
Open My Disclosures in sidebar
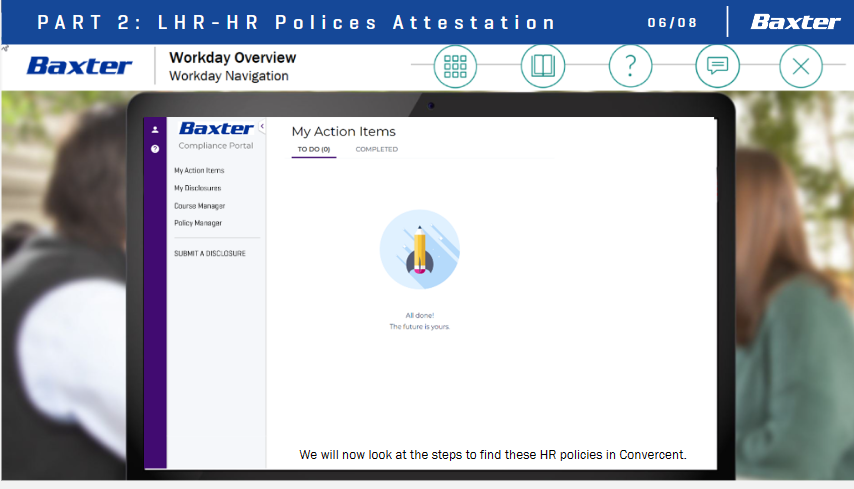click(x=197, y=188)
